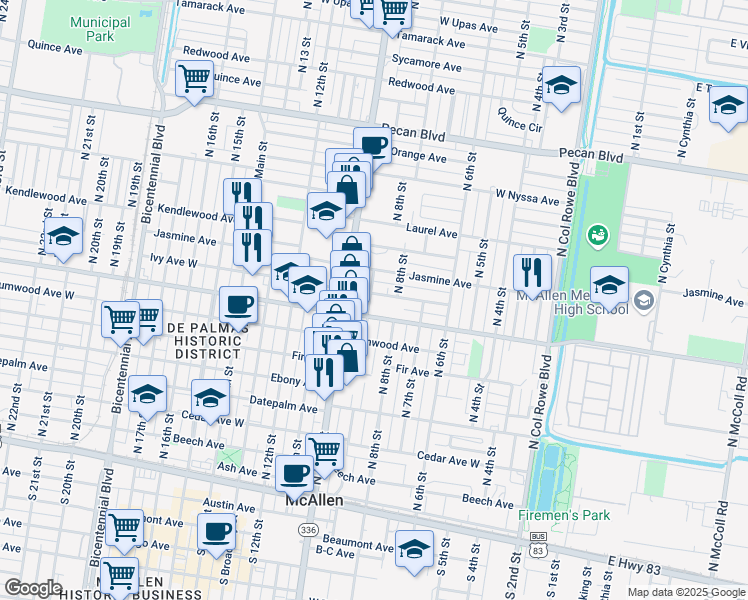Click the Municipal Park label

click(100, 29)
